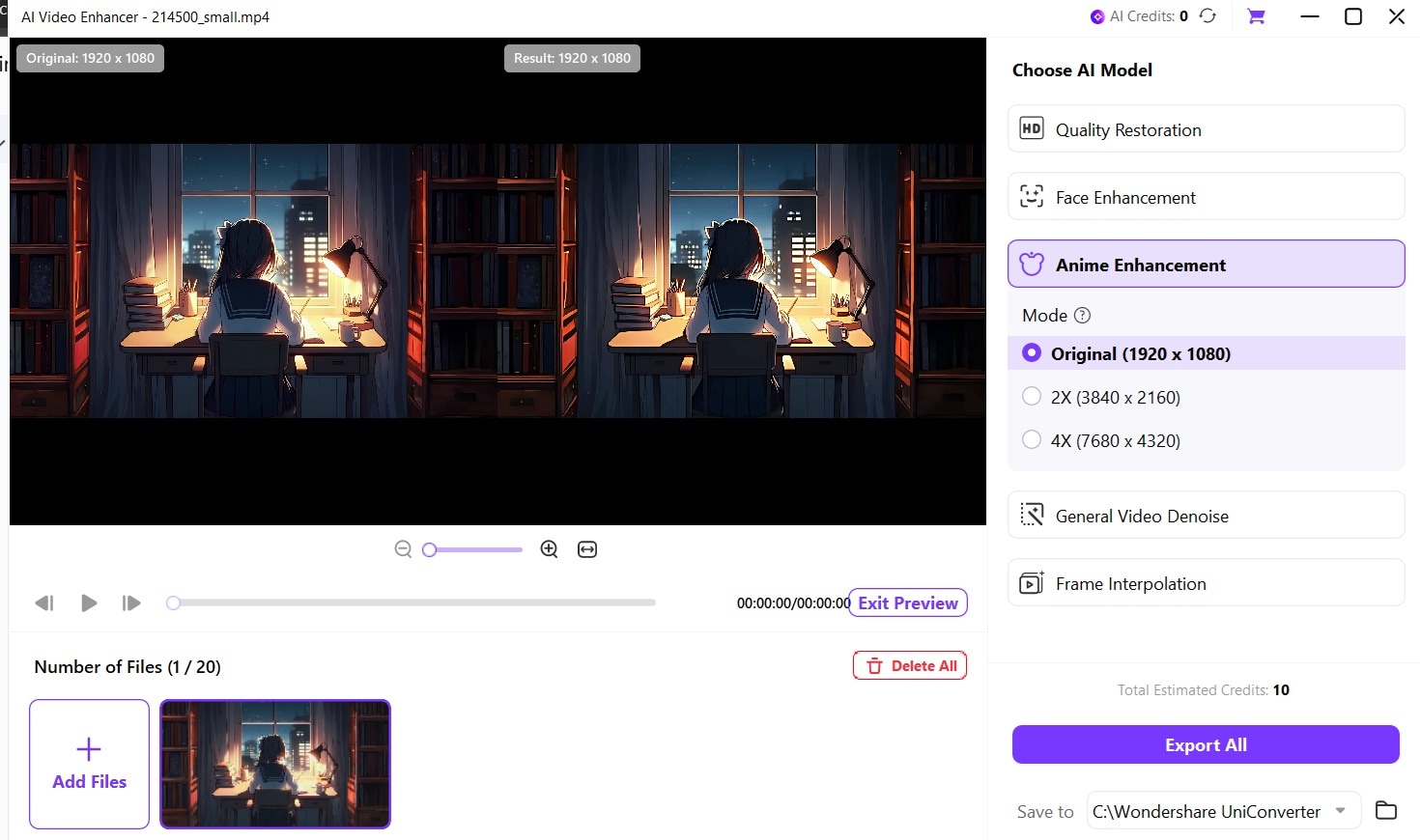This screenshot has height=840, width=1420.
Task: Click the General Video Denoise icon
Action: pos(1032,515)
